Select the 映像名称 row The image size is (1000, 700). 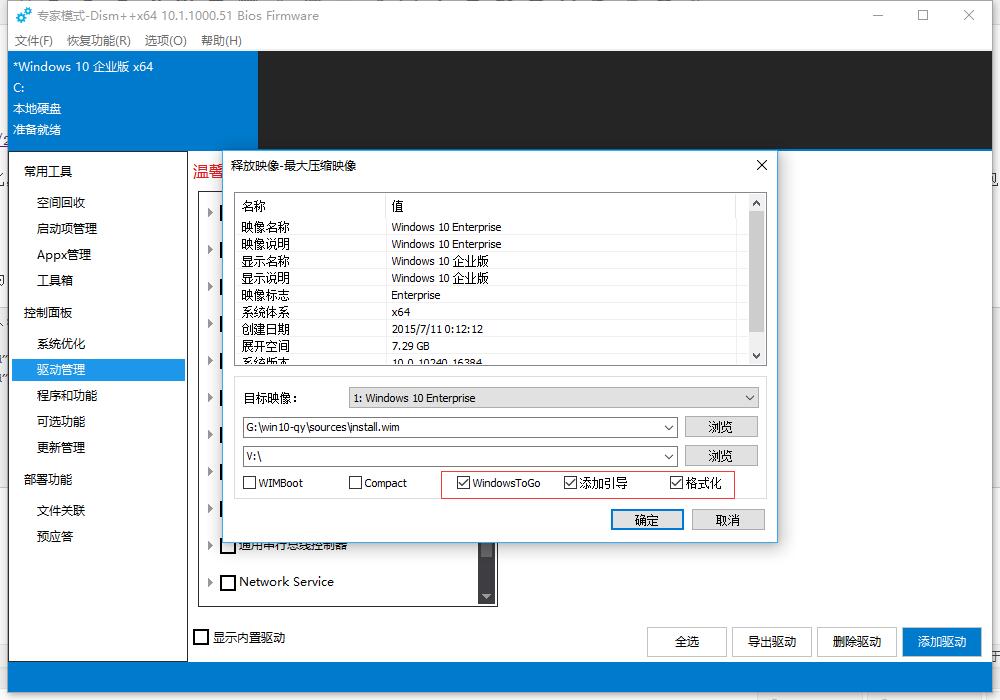(492, 227)
